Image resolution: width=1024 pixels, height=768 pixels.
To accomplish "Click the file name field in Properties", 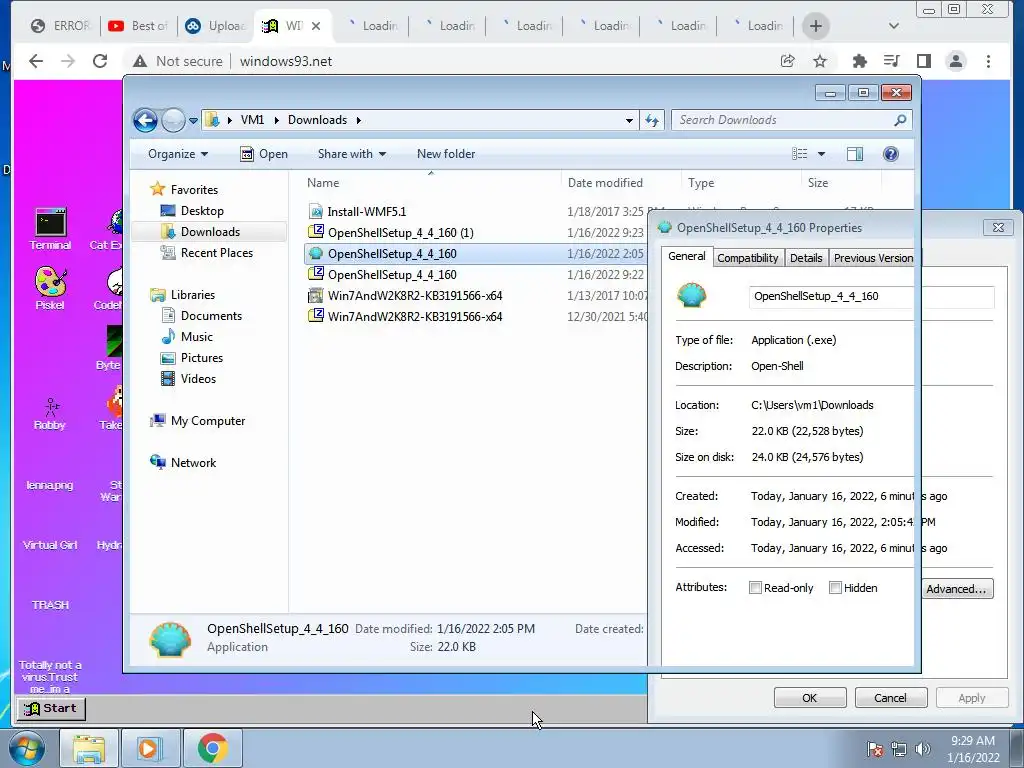I will [x=871, y=296].
